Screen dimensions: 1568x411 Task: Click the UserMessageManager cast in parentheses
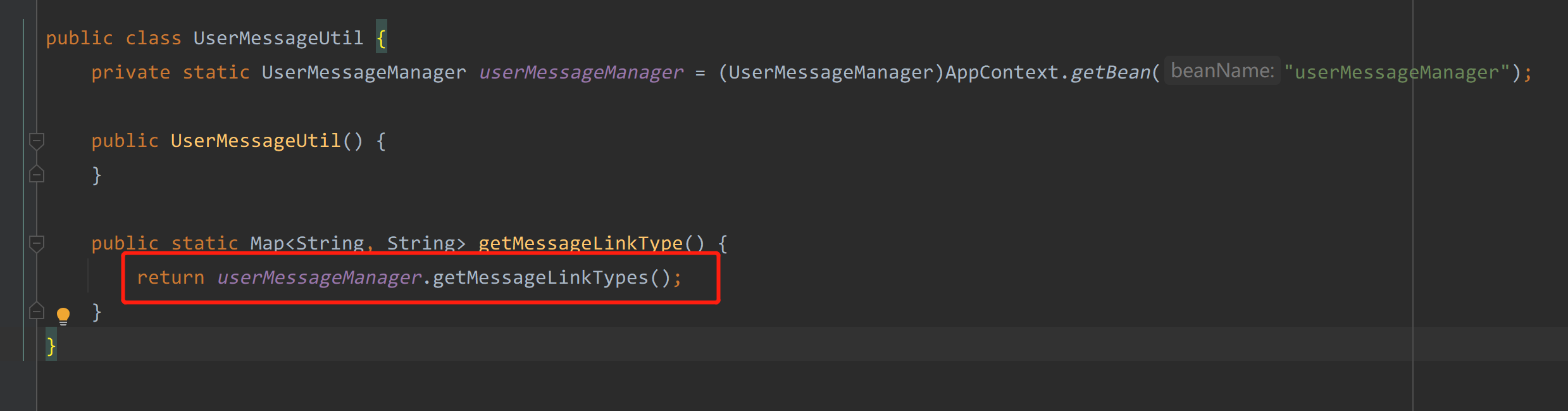(831, 72)
